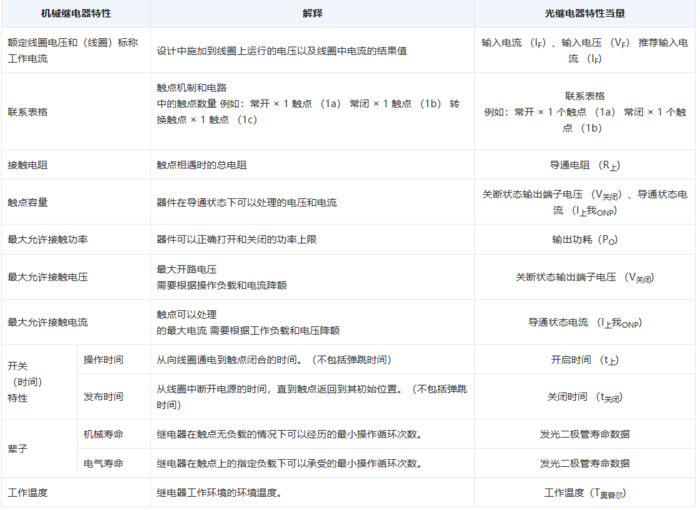Viewport: 700px width, 510px height.
Task: Select the cell 设计中施加到线圈上运行的电压以及线圈中电流的结果值
Action: (x=312, y=50)
